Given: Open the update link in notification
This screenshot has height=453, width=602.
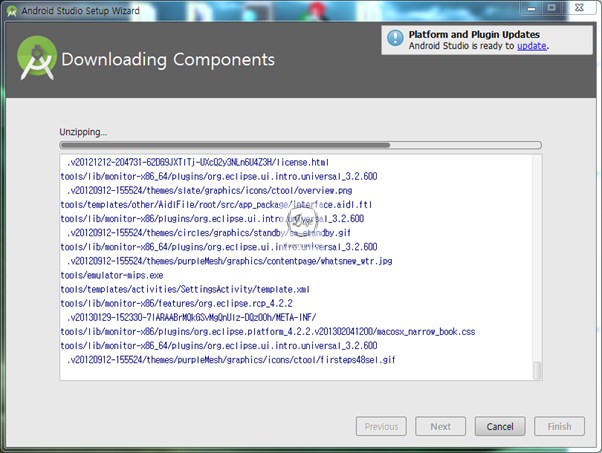Looking at the screenshot, I should pyautogui.click(x=532, y=46).
